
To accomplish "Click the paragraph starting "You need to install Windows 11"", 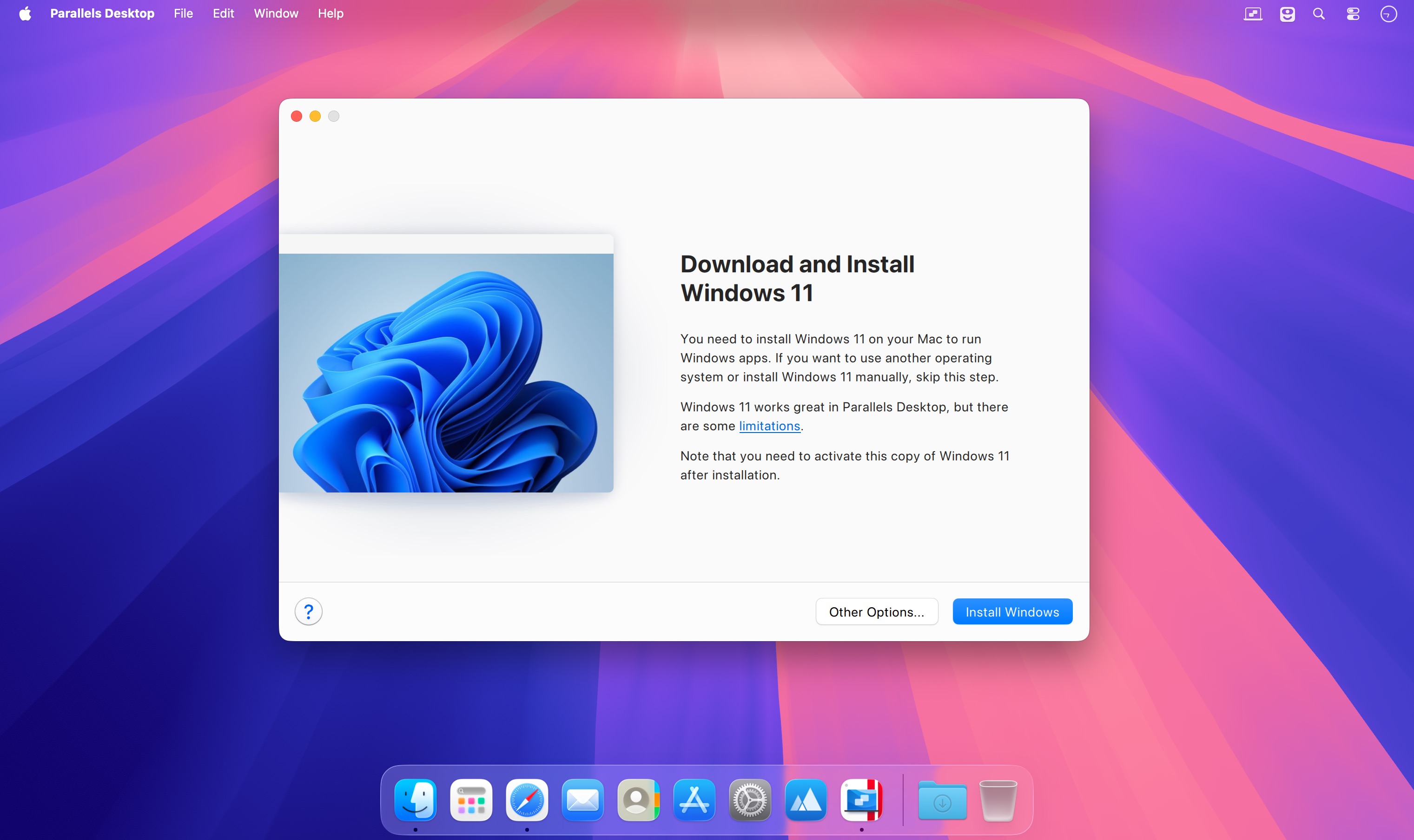I will click(839, 358).
